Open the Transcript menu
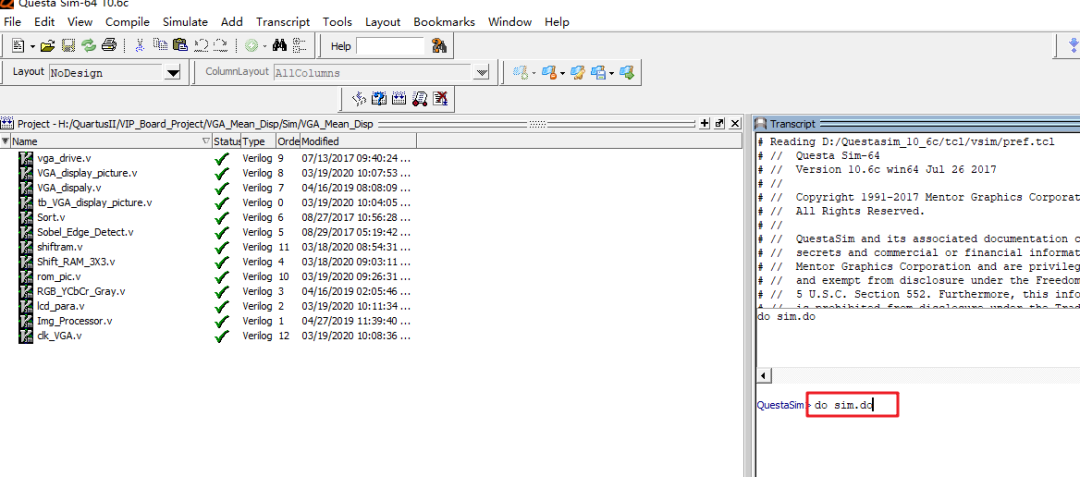The height and width of the screenshot is (477, 1080). click(x=283, y=21)
